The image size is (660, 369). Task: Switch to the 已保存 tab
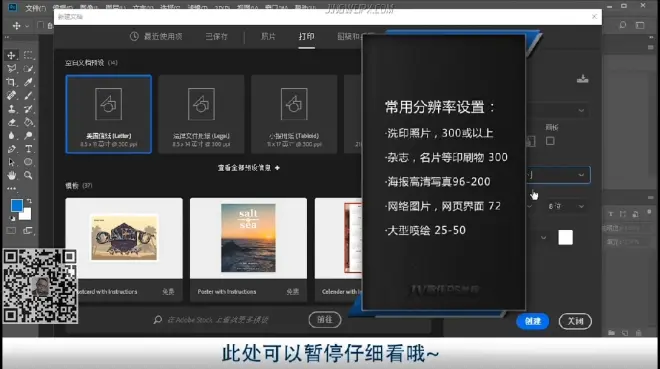coord(216,37)
